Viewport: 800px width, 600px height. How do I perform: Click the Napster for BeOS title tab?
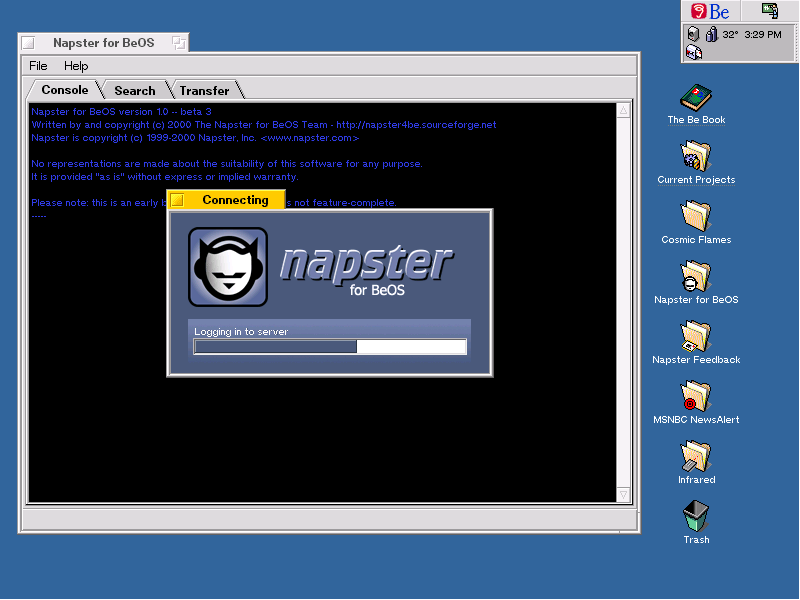point(104,43)
